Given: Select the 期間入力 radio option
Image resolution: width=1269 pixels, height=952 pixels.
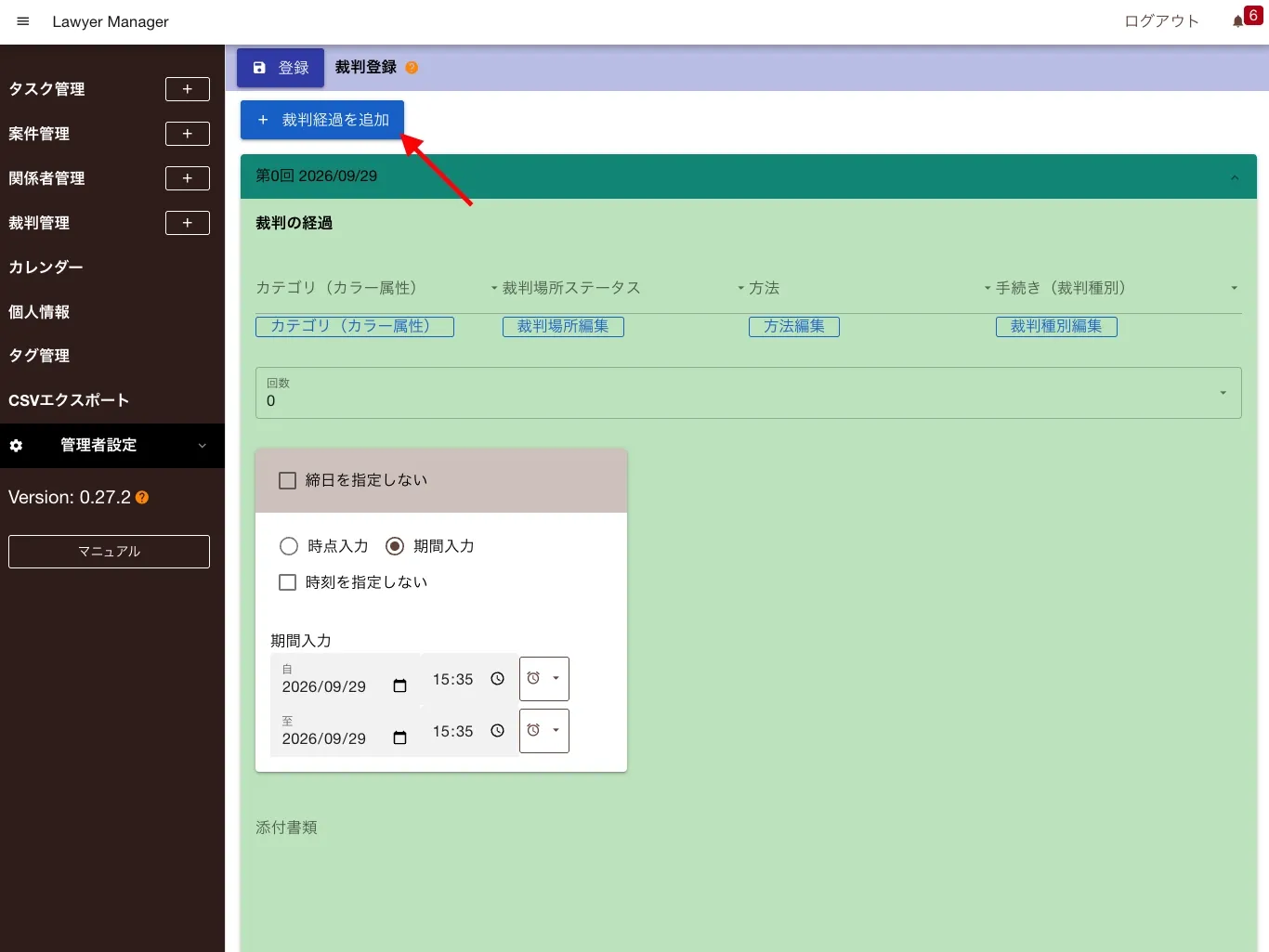Looking at the screenshot, I should tap(395, 546).
